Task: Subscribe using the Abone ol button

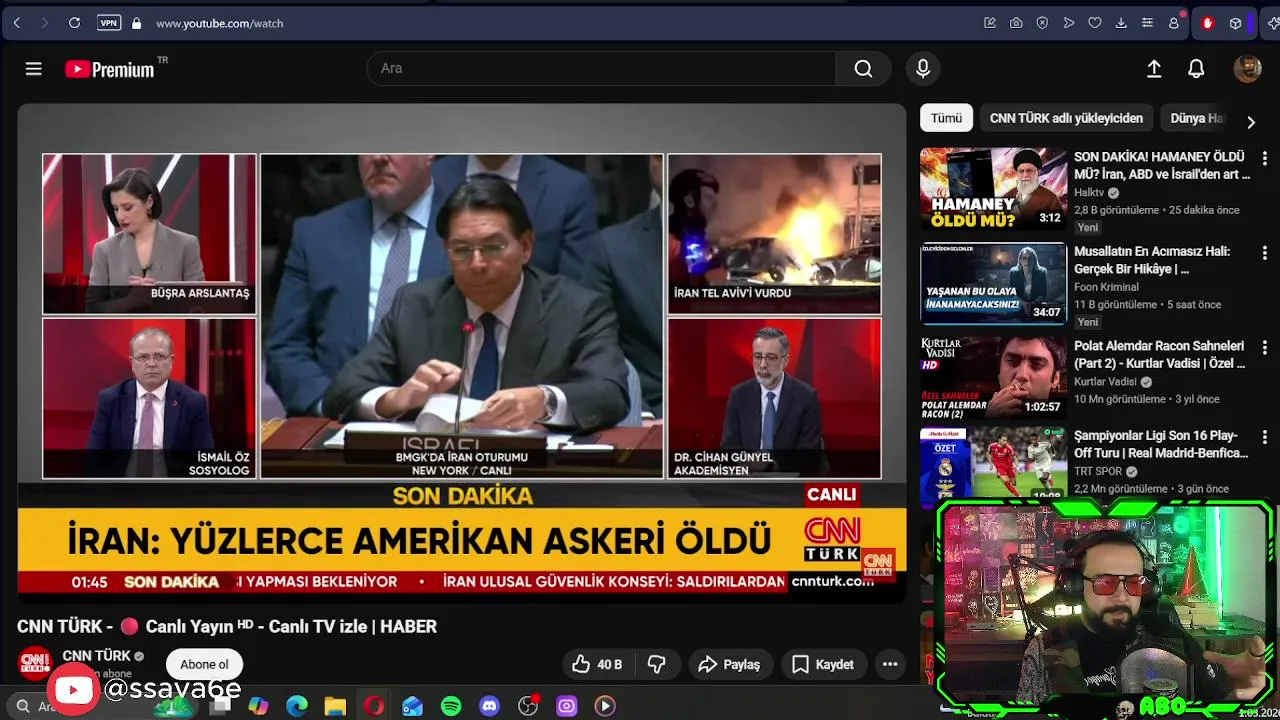Action: click(x=204, y=664)
